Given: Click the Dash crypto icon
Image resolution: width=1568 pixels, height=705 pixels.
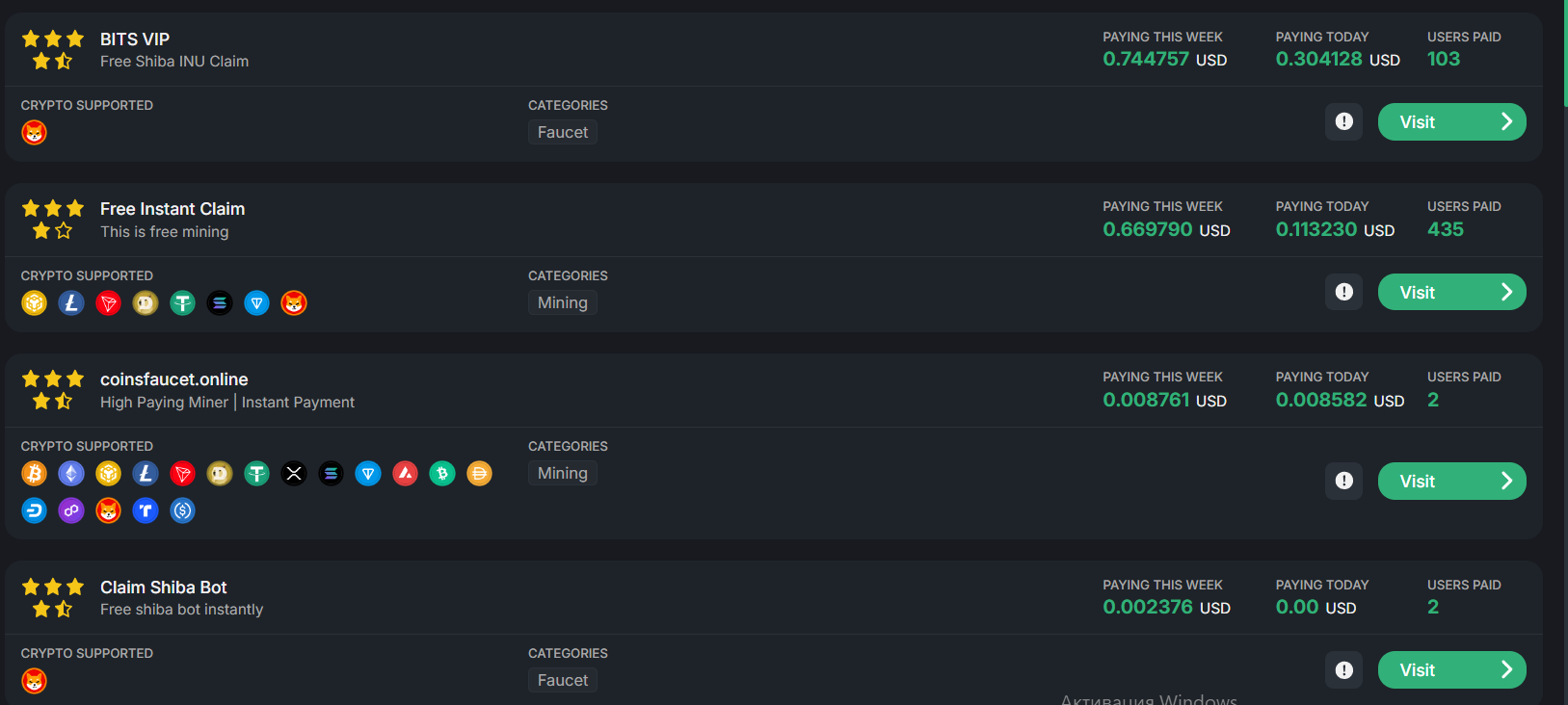Looking at the screenshot, I should [35, 510].
